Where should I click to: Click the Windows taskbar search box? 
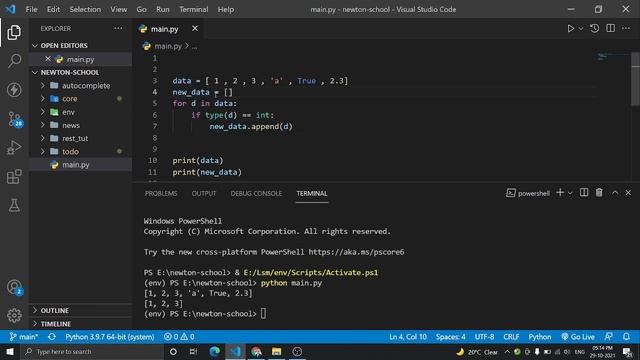[92, 351]
